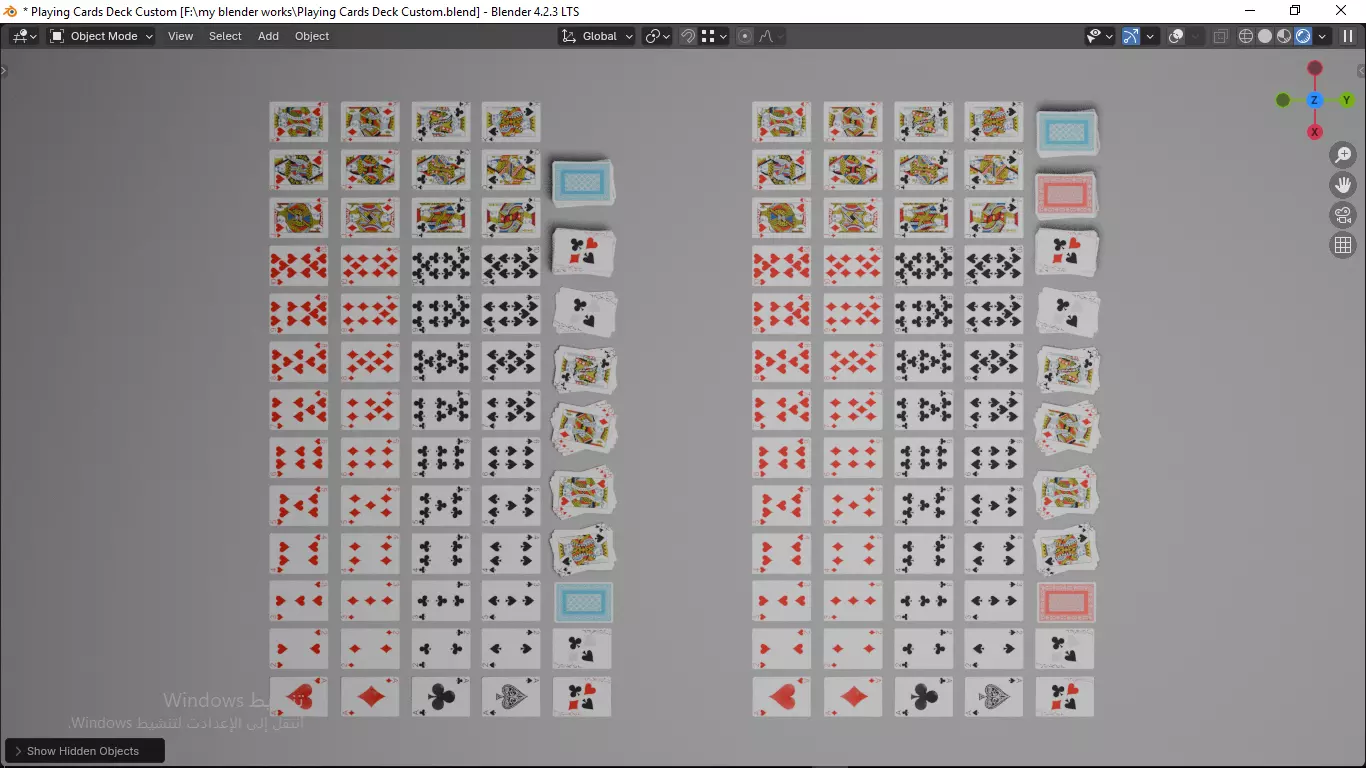
Task: Switch to material preview shading
Action: [1284, 36]
